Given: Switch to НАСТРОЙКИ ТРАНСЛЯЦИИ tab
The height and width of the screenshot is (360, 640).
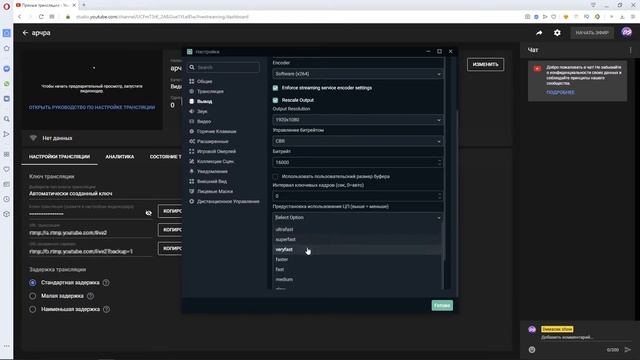Looking at the screenshot, I should [59, 157].
